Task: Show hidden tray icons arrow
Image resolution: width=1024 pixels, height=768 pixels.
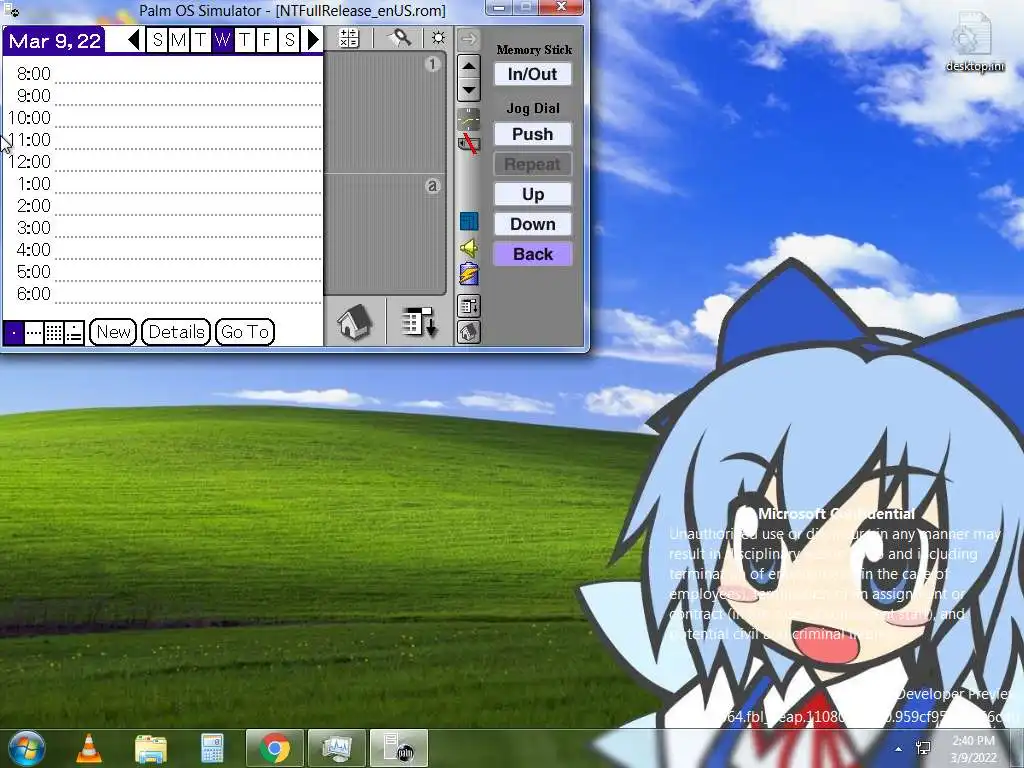Action: point(899,749)
